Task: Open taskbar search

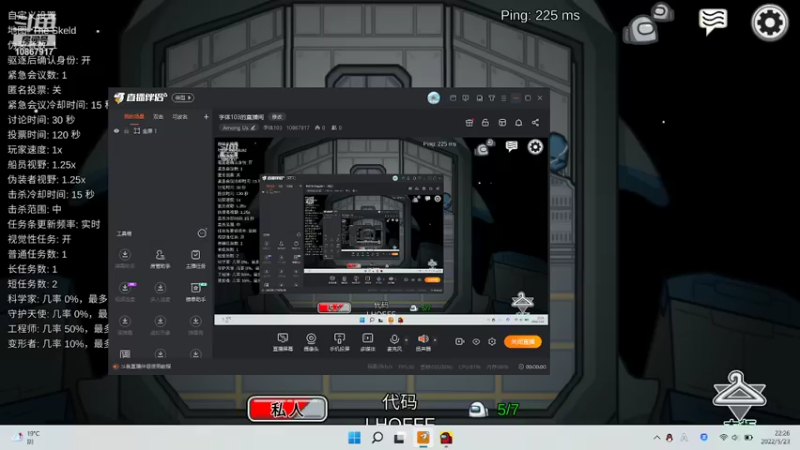Action: pos(377,438)
